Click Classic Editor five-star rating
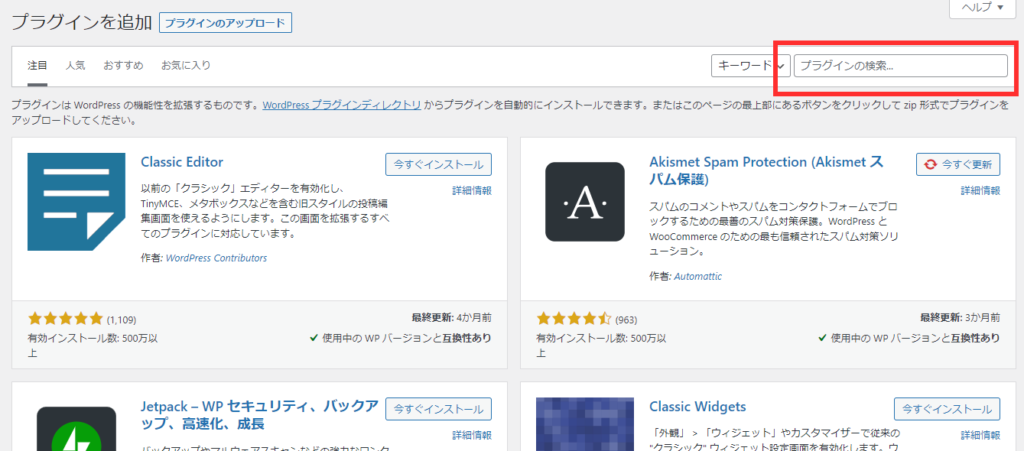Image resolution: width=1024 pixels, height=451 pixels. (65, 319)
